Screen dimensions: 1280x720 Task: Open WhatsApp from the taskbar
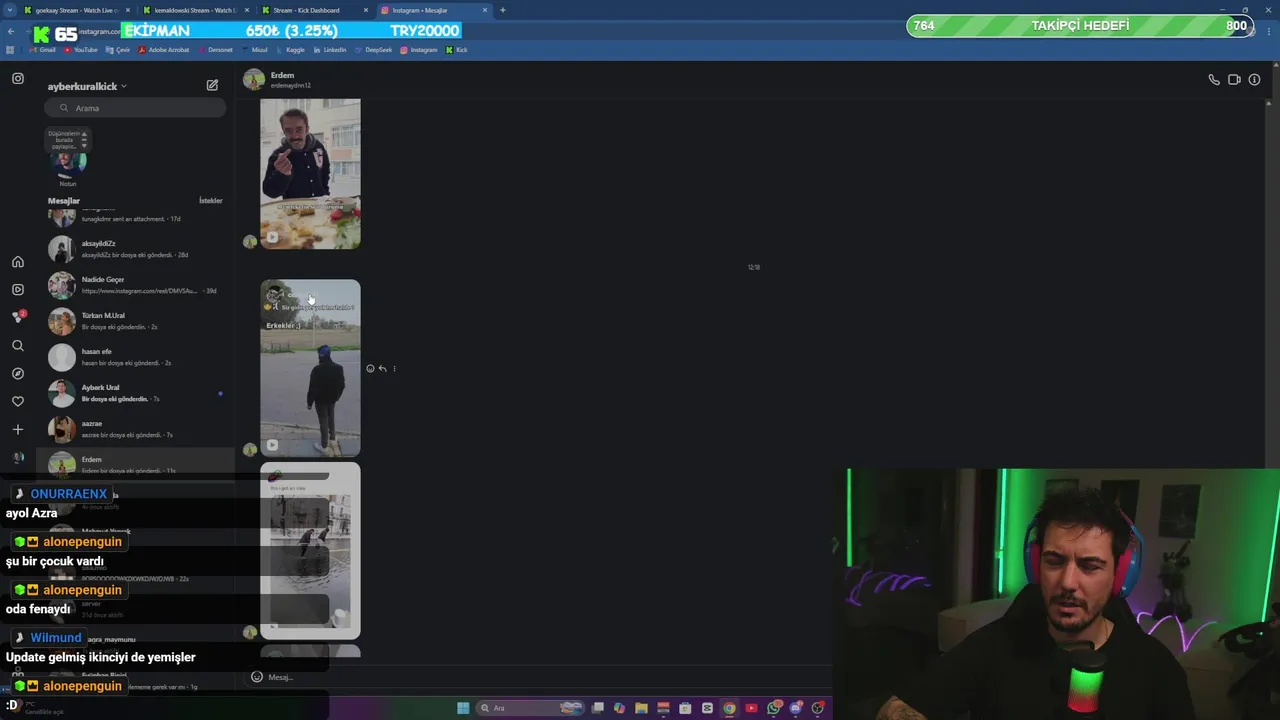pyautogui.click(x=774, y=708)
